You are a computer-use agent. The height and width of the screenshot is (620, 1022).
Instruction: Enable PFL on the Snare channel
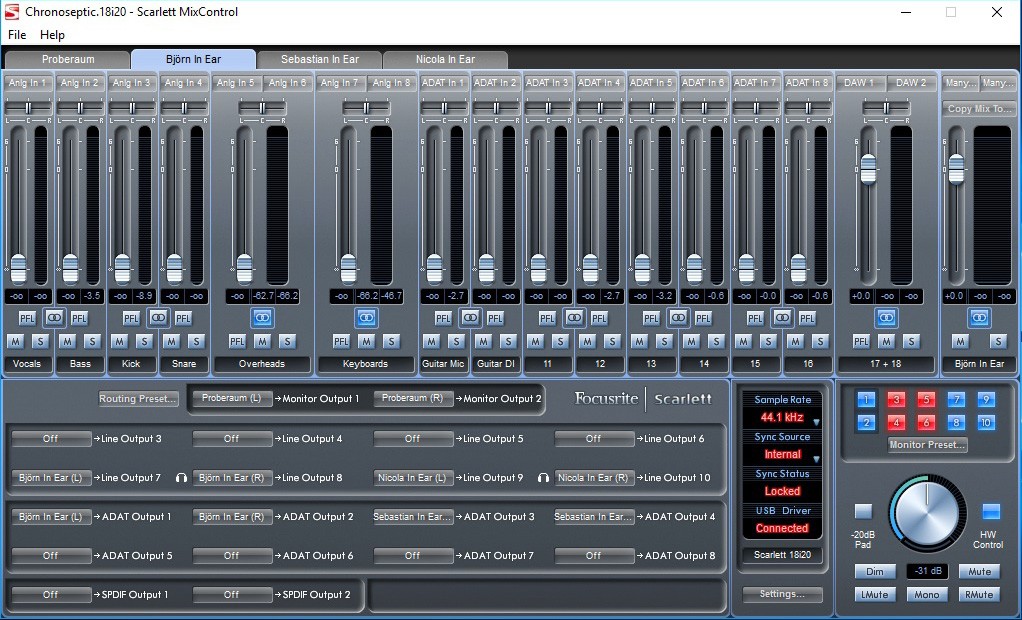pos(183,318)
